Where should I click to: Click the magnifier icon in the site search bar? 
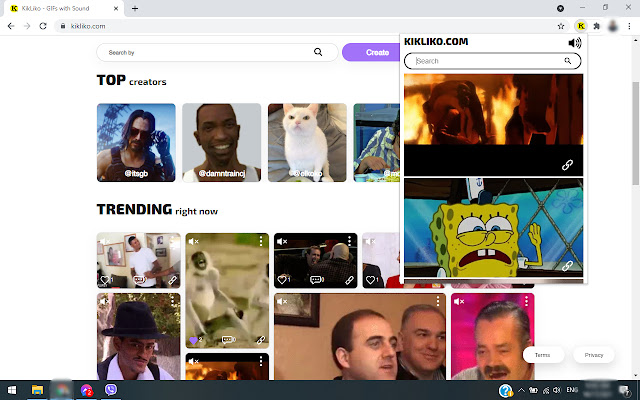318,52
